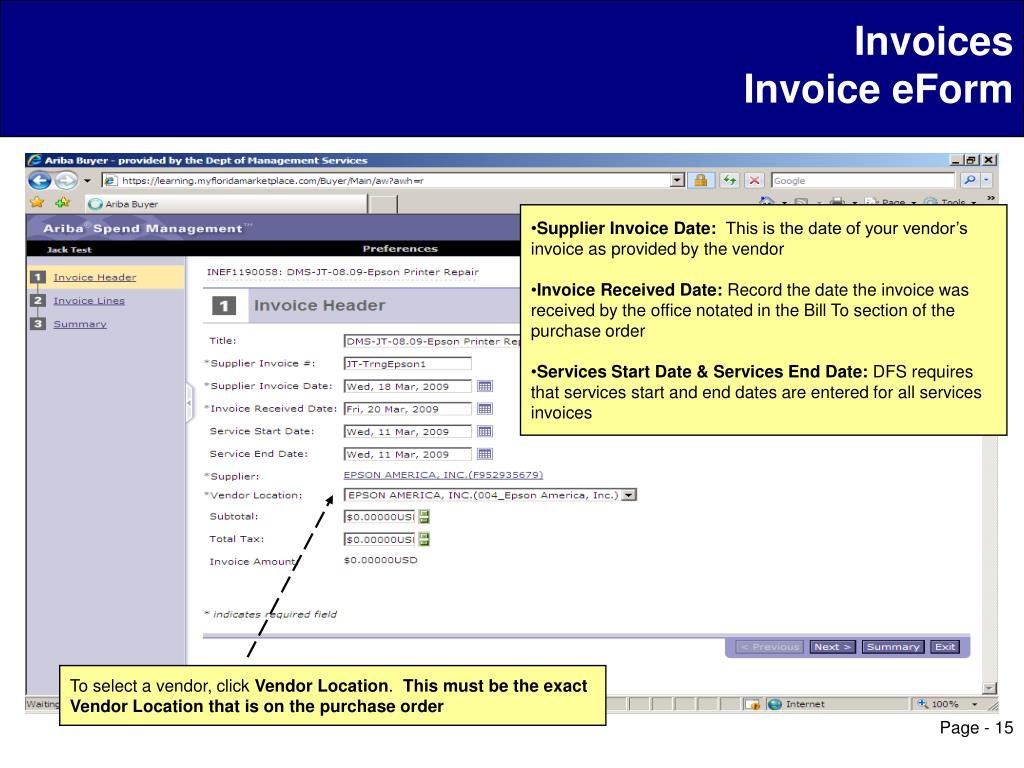1024x768 pixels.
Task: Click the Service Start Date field
Action: [x=408, y=432]
